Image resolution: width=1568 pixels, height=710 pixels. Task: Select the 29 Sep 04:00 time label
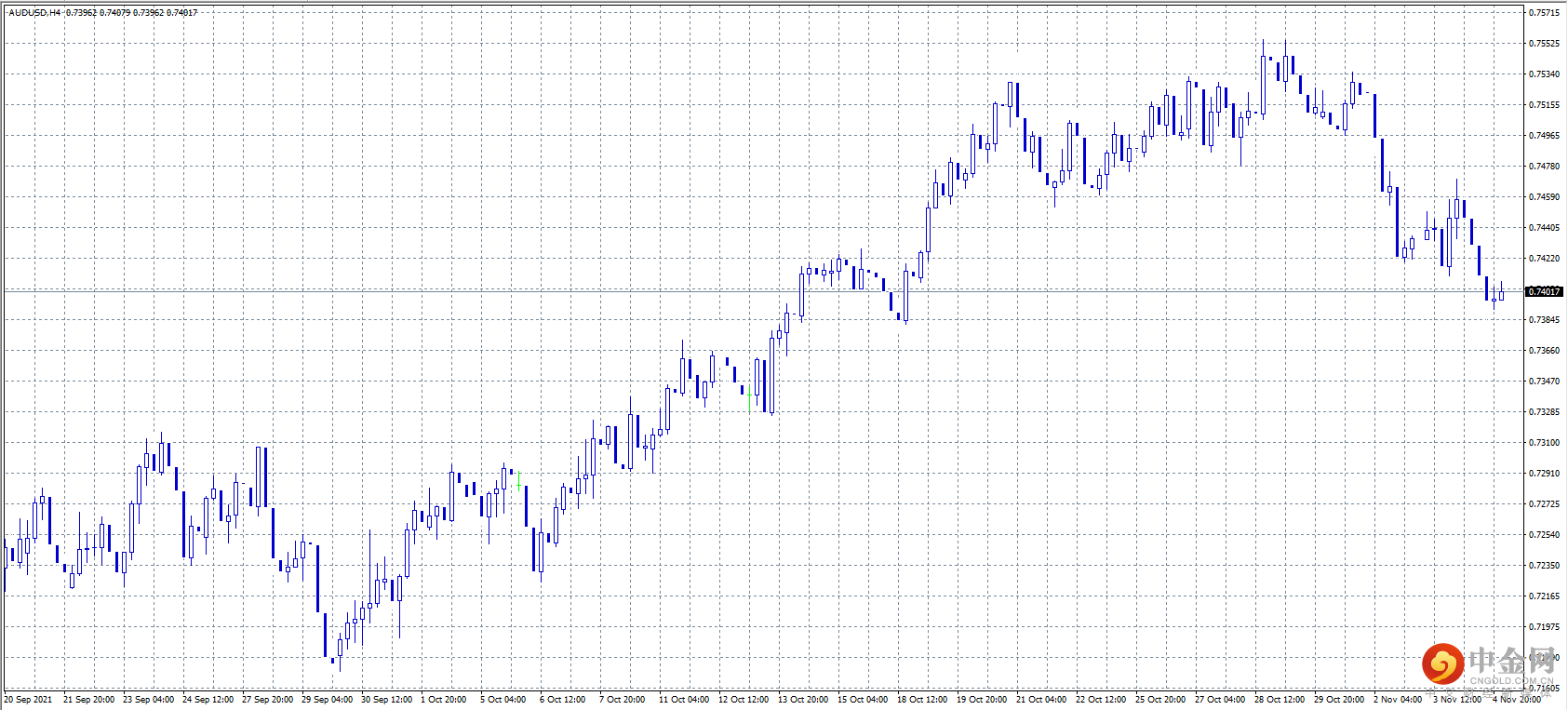click(x=327, y=700)
